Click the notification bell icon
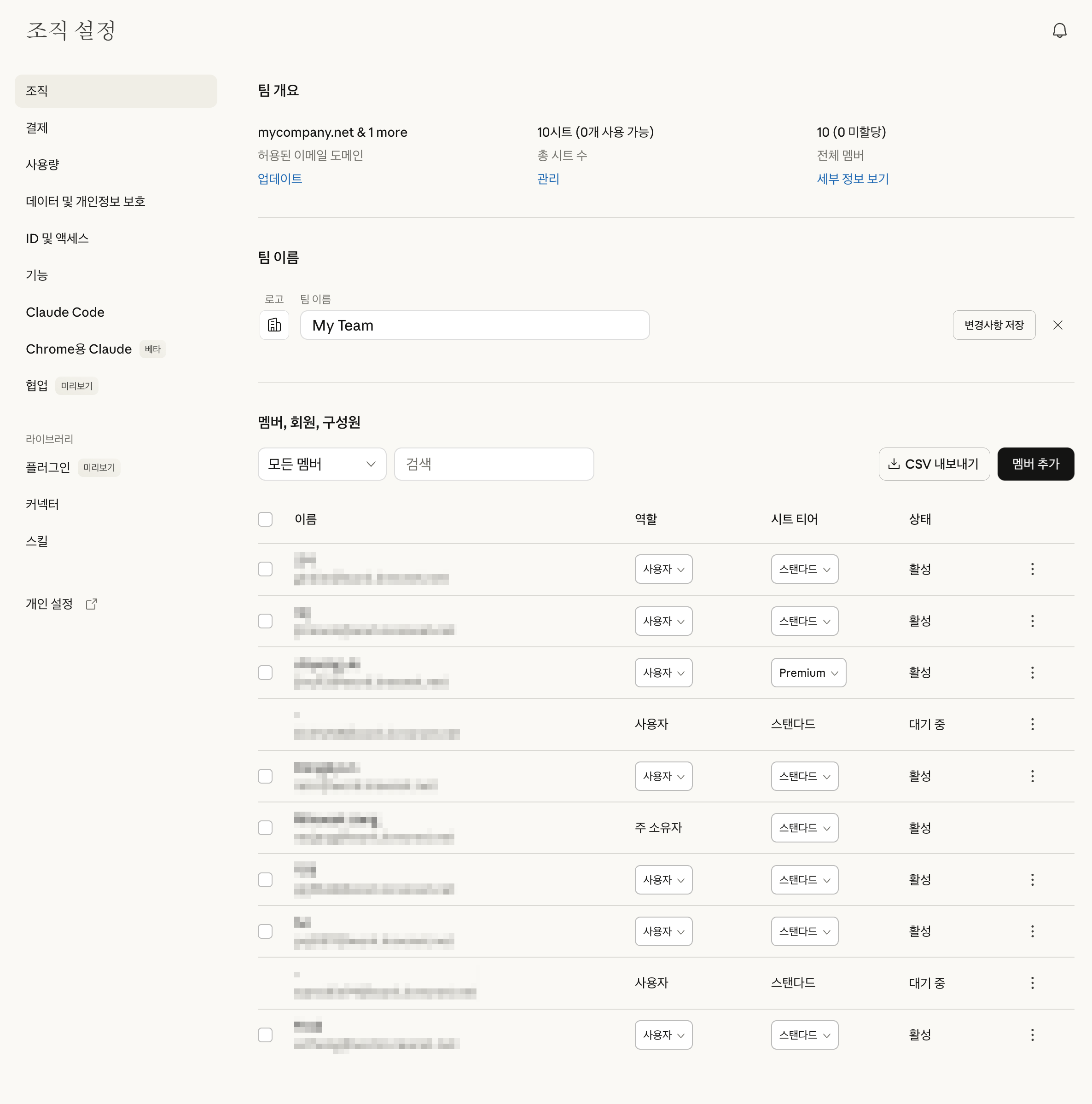The width and height of the screenshot is (1092, 1104). 1059,30
